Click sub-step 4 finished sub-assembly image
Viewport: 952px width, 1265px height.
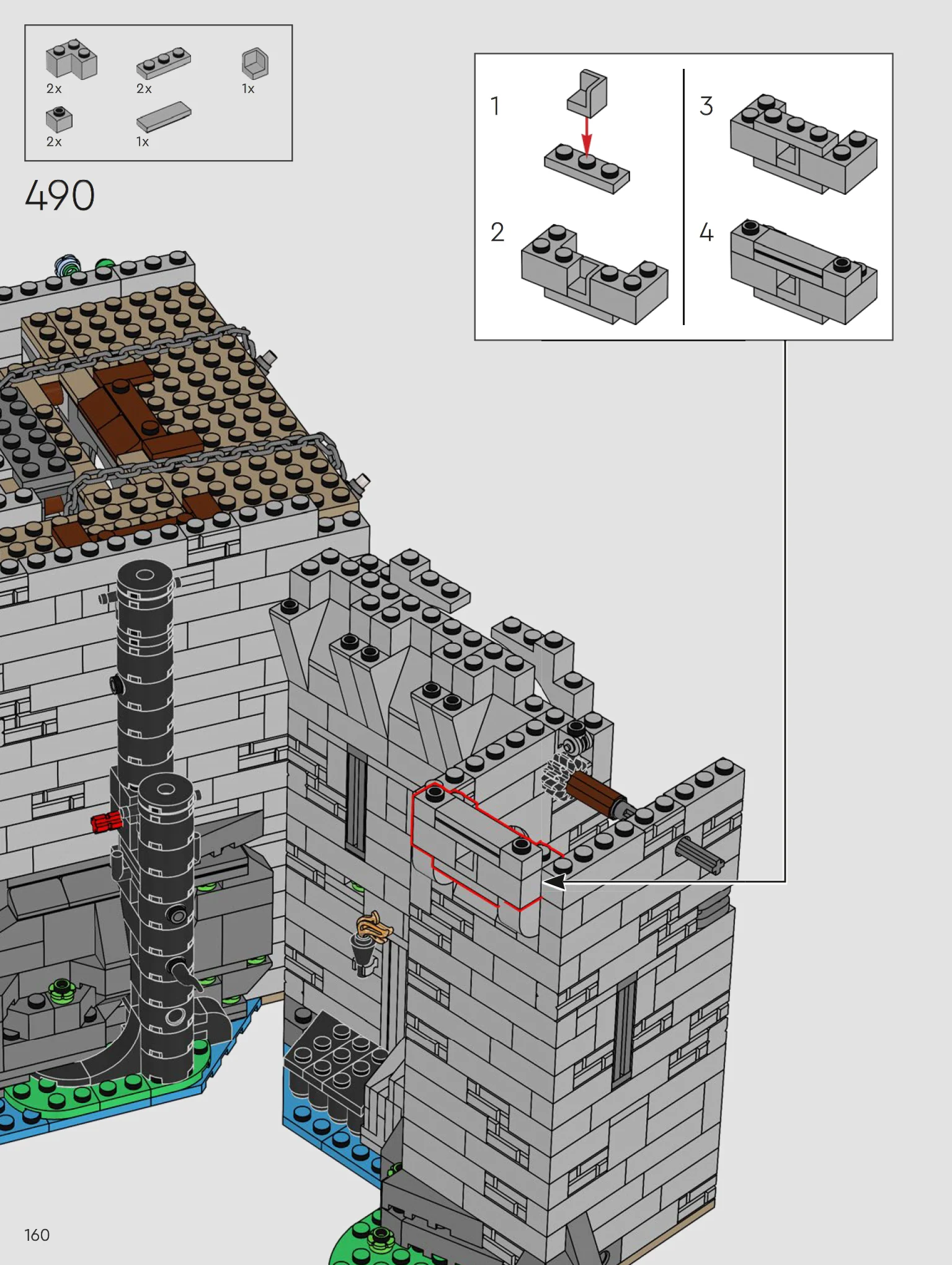[804, 272]
